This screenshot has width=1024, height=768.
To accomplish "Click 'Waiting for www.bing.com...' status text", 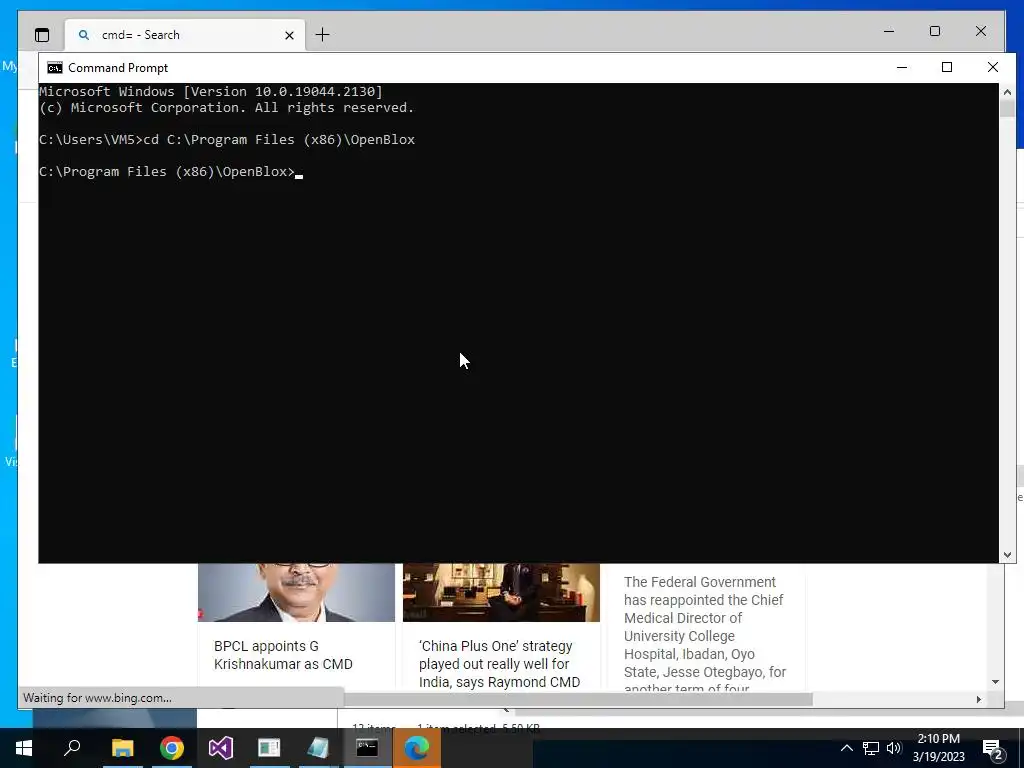I will [97, 697].
